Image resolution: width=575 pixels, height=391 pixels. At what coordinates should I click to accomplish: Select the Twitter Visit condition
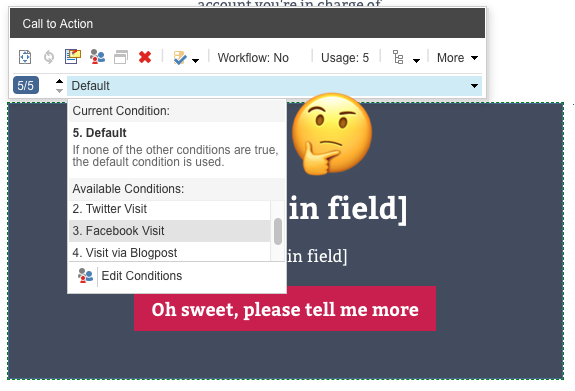click(x=169, y=209)
